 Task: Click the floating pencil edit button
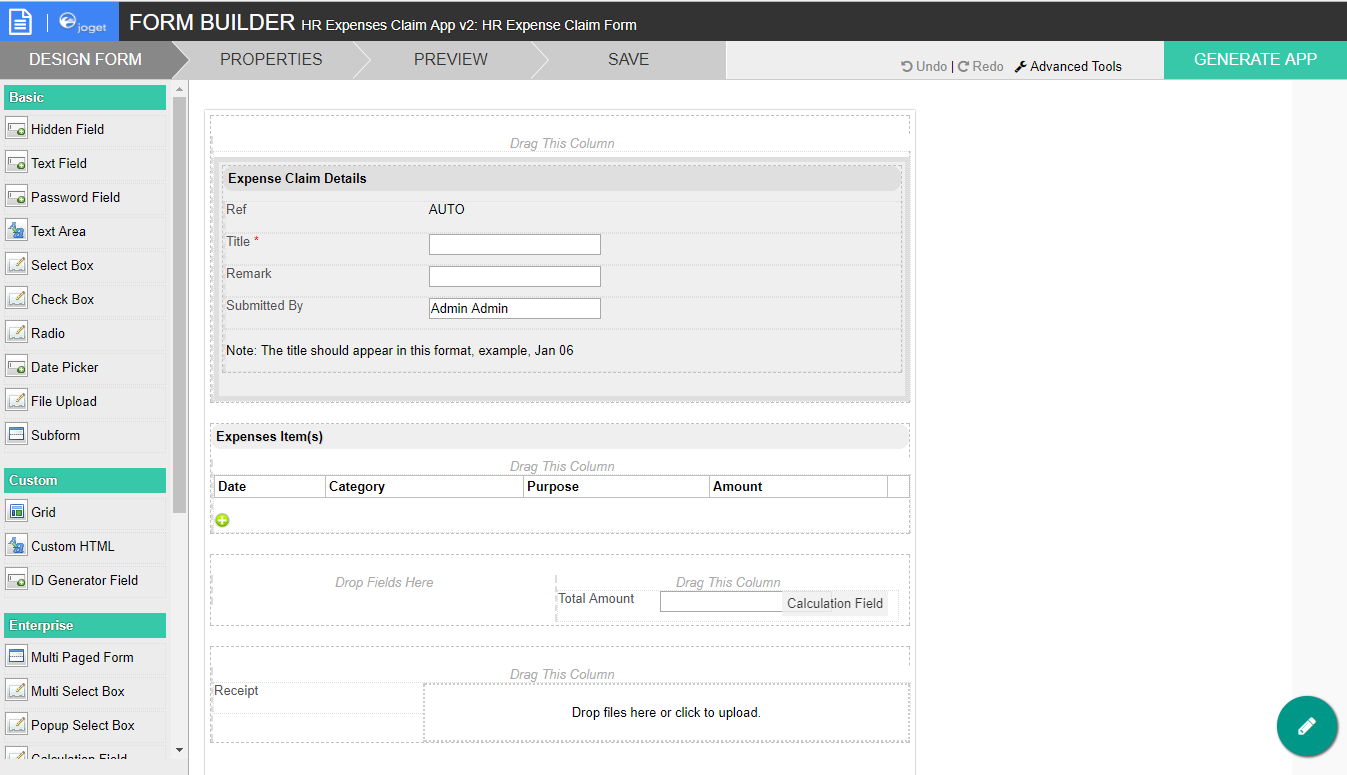pyautogui.click(x=1306, y=727)
